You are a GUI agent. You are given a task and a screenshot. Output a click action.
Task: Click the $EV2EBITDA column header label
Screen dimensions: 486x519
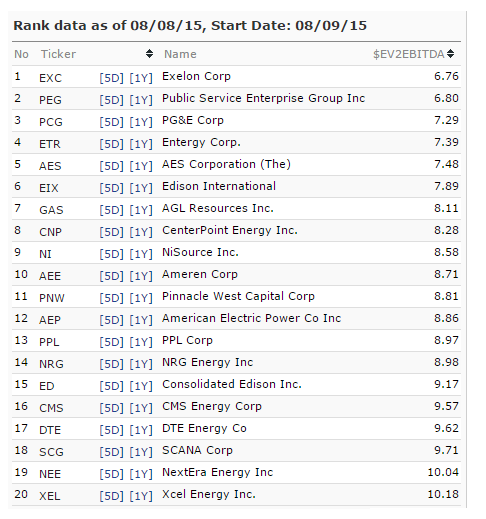click(409, 54)
